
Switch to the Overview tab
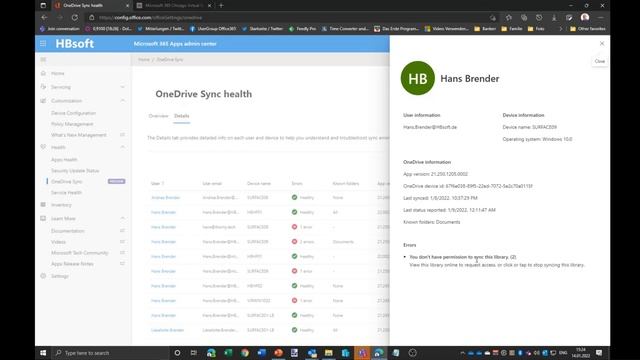158,116
